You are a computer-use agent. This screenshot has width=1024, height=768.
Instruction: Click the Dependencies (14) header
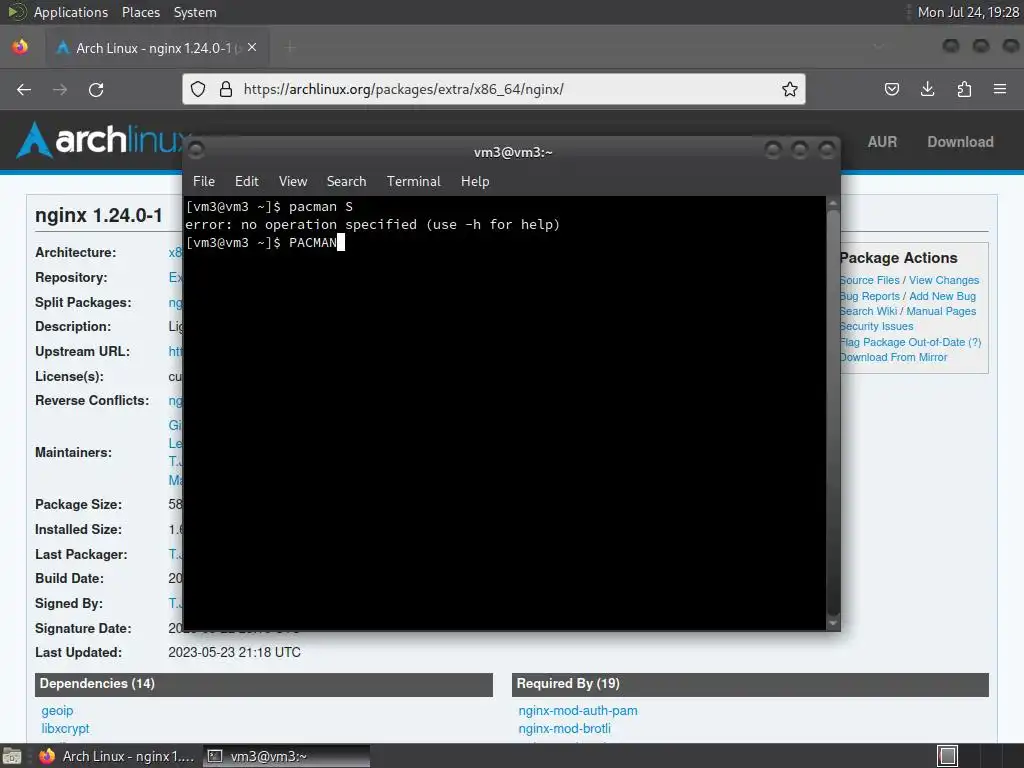pos(264,684)
